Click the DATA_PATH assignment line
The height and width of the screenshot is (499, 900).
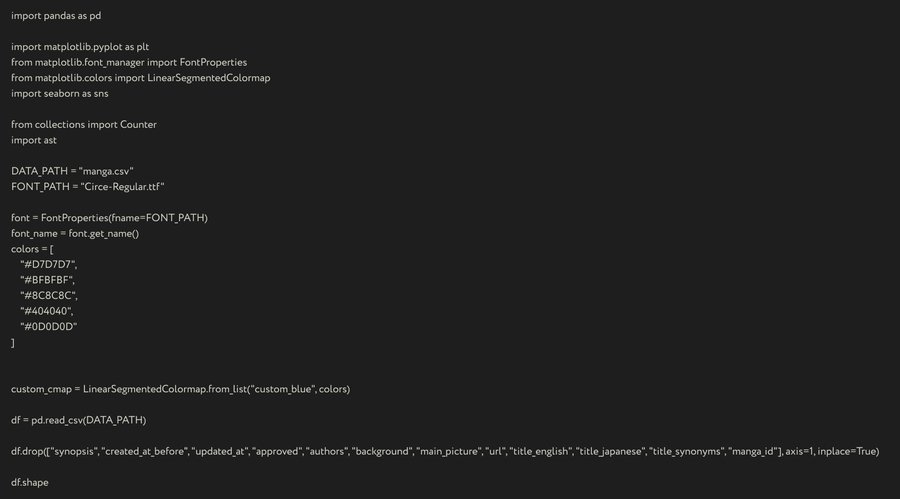pos(72,171)
